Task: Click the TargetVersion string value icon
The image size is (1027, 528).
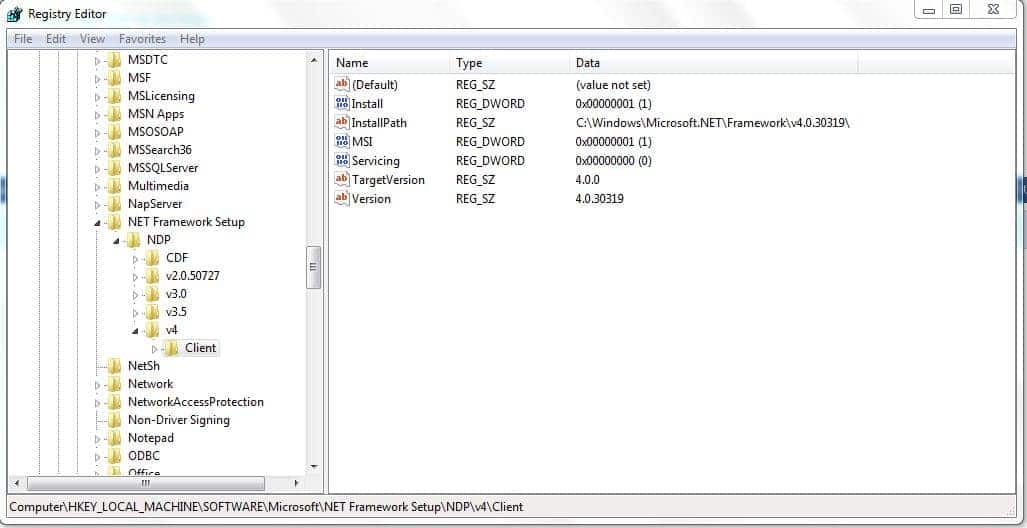Action: 342,179
